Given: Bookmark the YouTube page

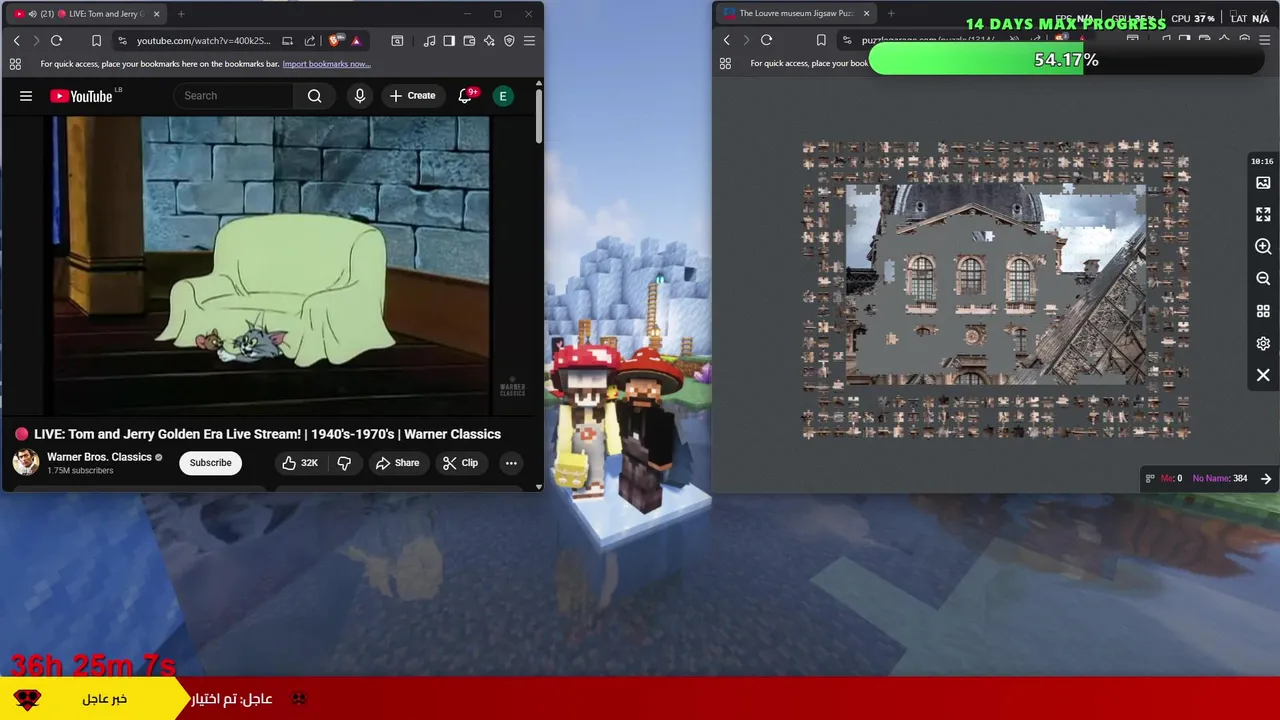Looking at the screenshot, I should 96,41.
